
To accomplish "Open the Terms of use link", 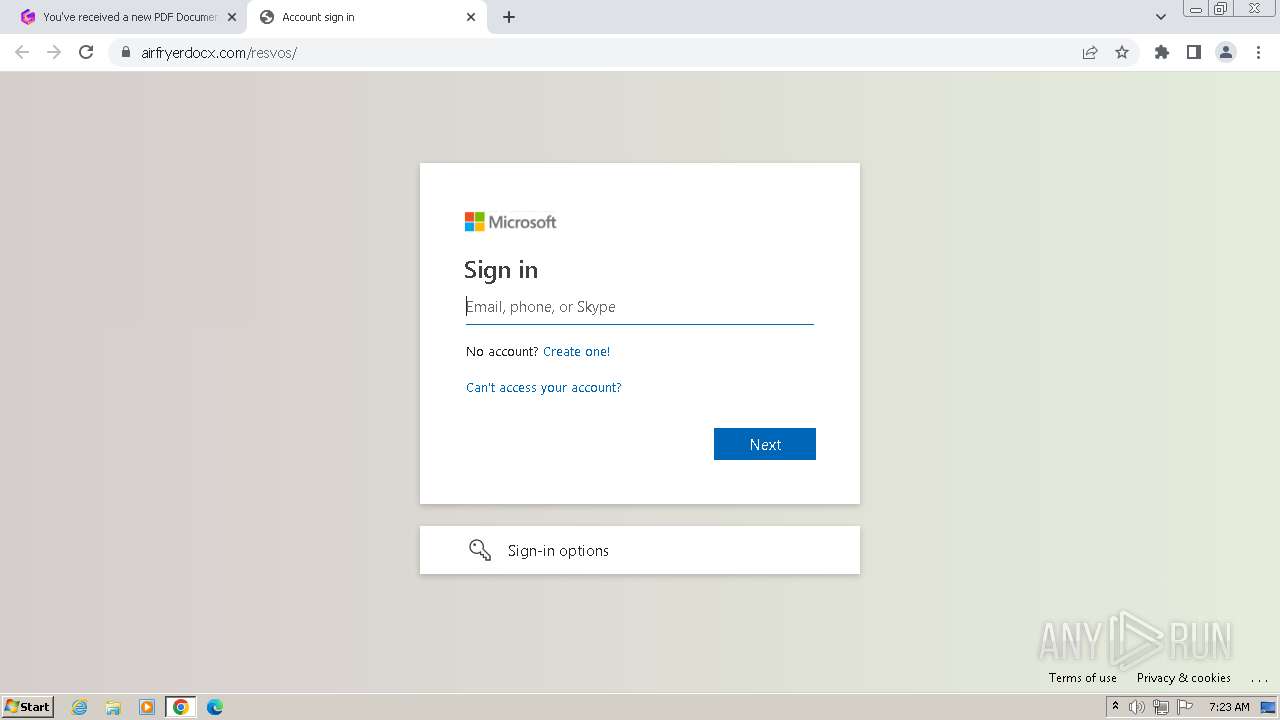I will pos(1083,678).
